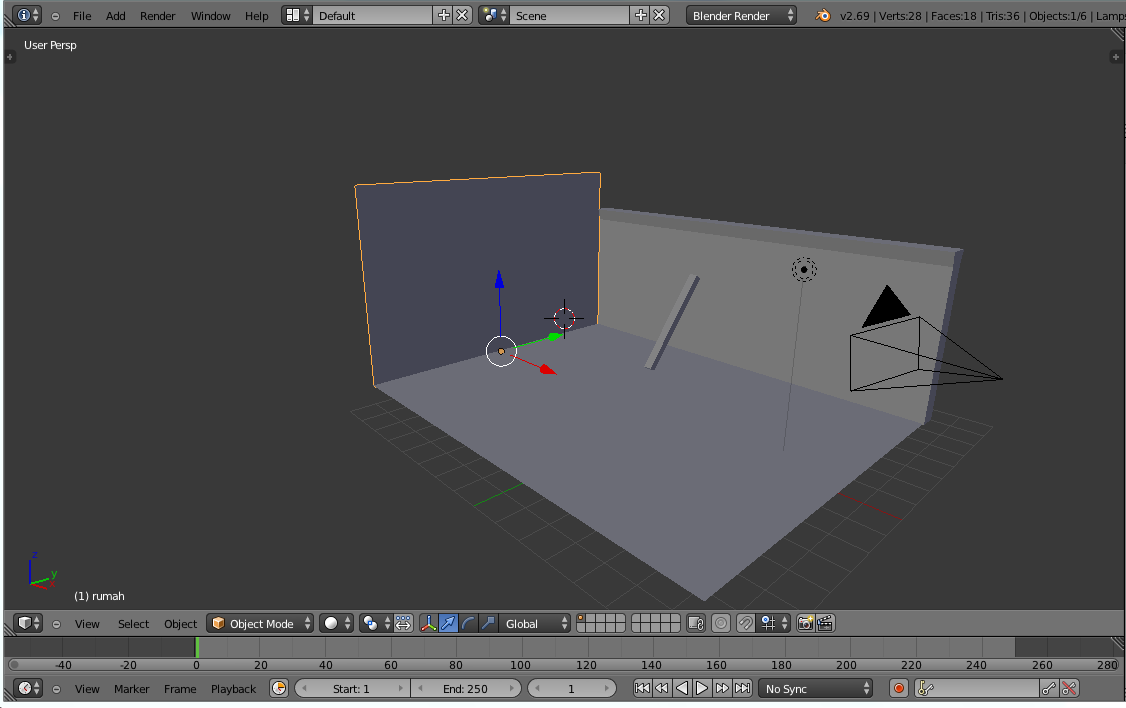Click the End: 250 frame field
1126x708 pixels.
pyautogui.click(x=465, y=688)
